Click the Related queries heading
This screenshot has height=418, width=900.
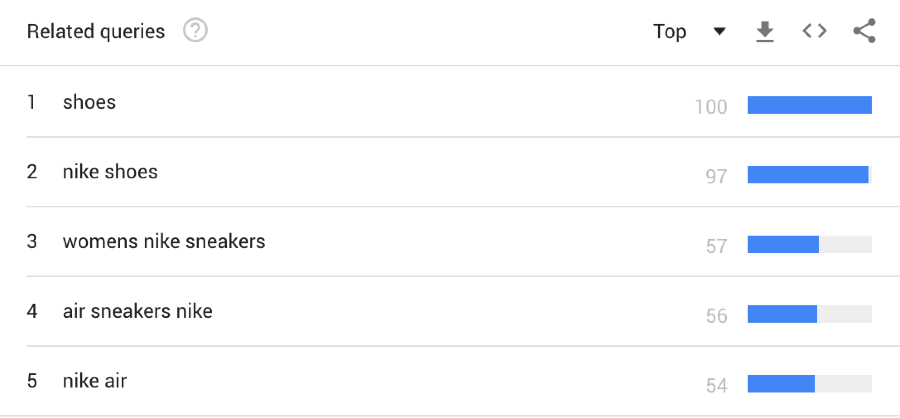(96, 32)
